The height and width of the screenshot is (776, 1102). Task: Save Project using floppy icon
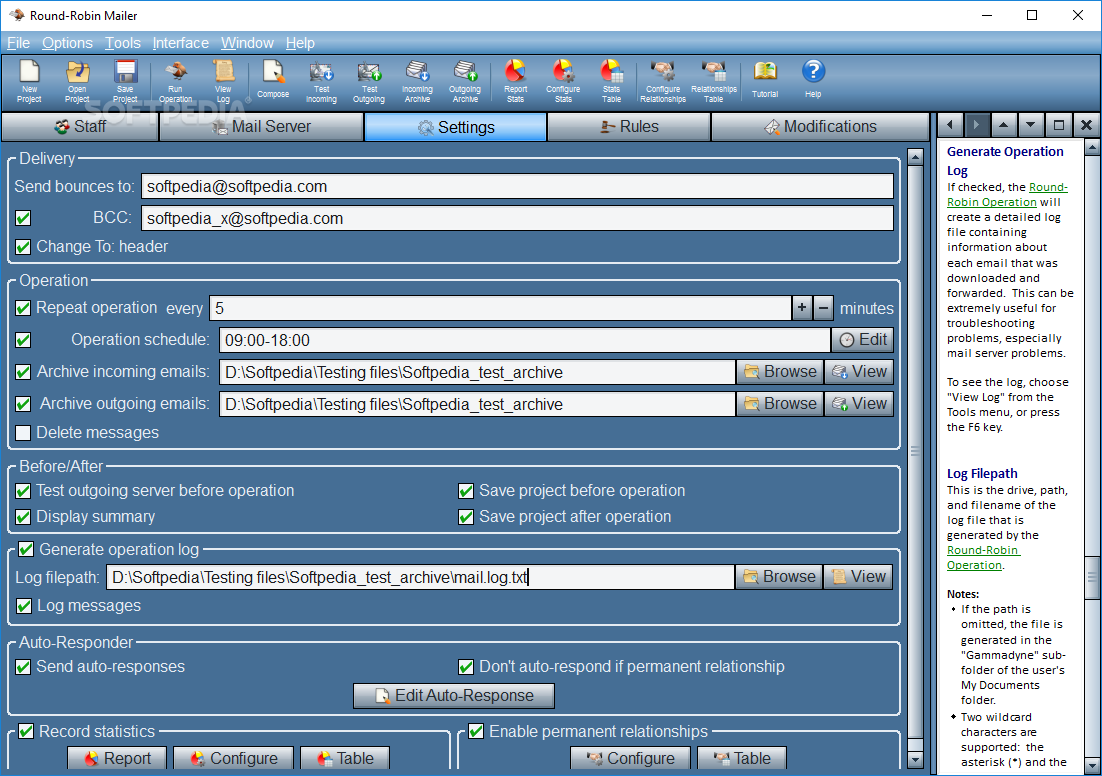coord(125,82)
